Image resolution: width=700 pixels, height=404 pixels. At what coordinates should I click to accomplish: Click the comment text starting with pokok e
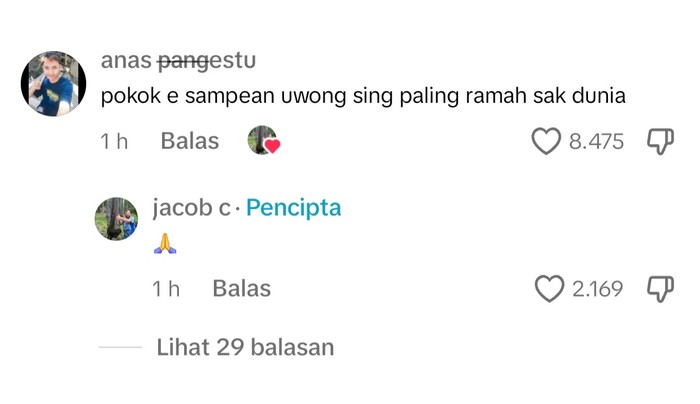pos(363,97)
